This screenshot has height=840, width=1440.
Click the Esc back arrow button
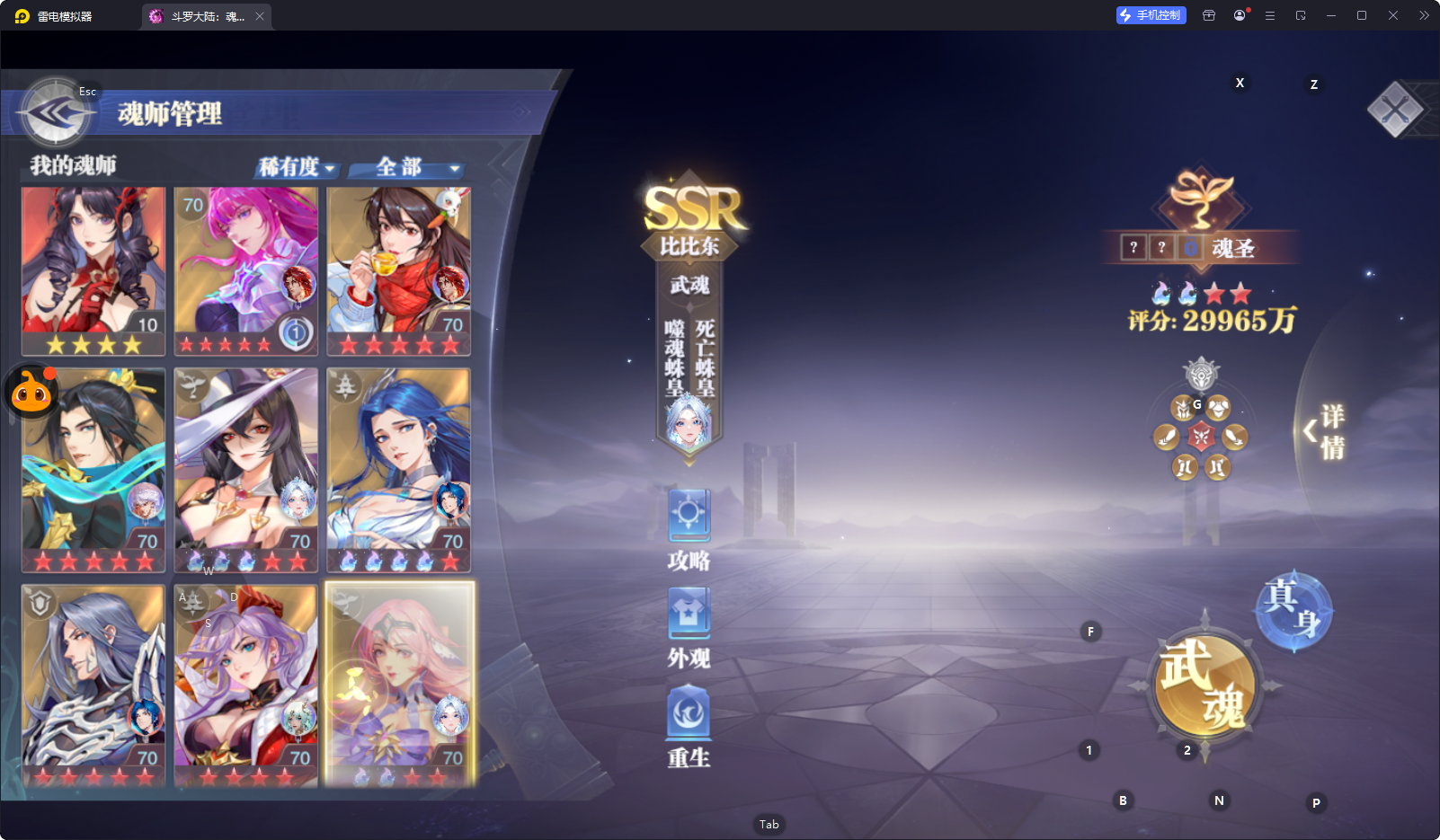click(x=56, y=113)
